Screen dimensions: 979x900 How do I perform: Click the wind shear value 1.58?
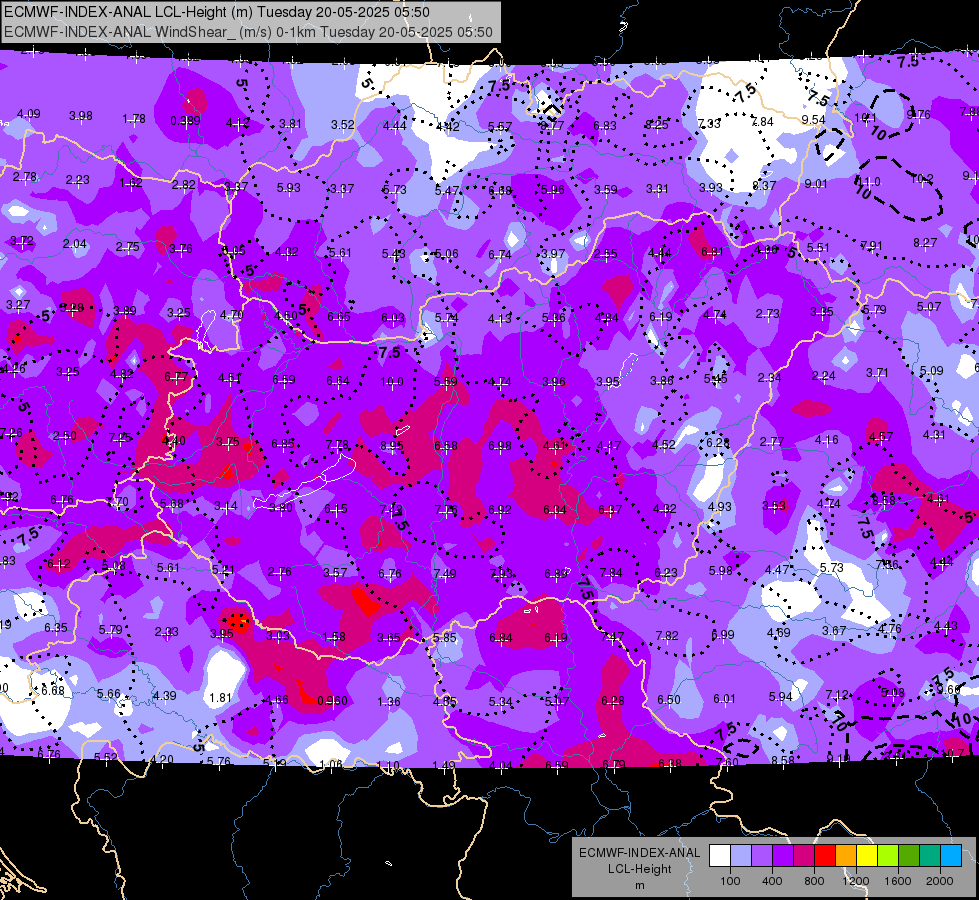pyautogui.click(x=334, y=636)
